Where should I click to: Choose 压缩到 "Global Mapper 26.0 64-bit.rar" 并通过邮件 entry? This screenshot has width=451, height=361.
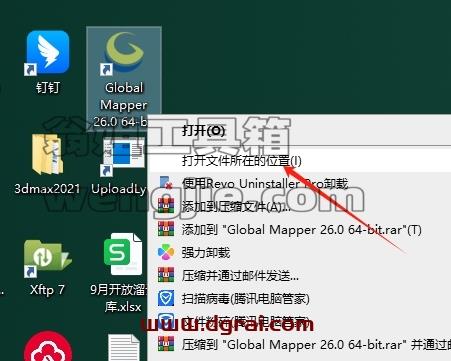point(299,344)
